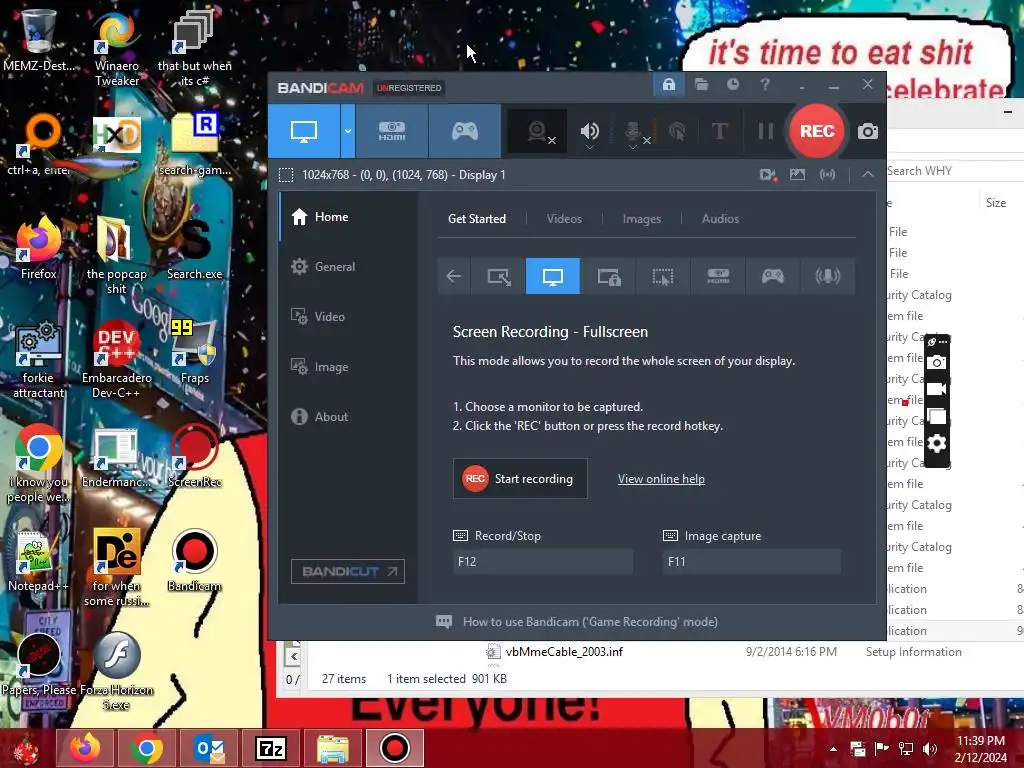Viewport: 1024px width, 768px height.
Task: Toggle speaker sound recording icon
Action: pos(589,131)
